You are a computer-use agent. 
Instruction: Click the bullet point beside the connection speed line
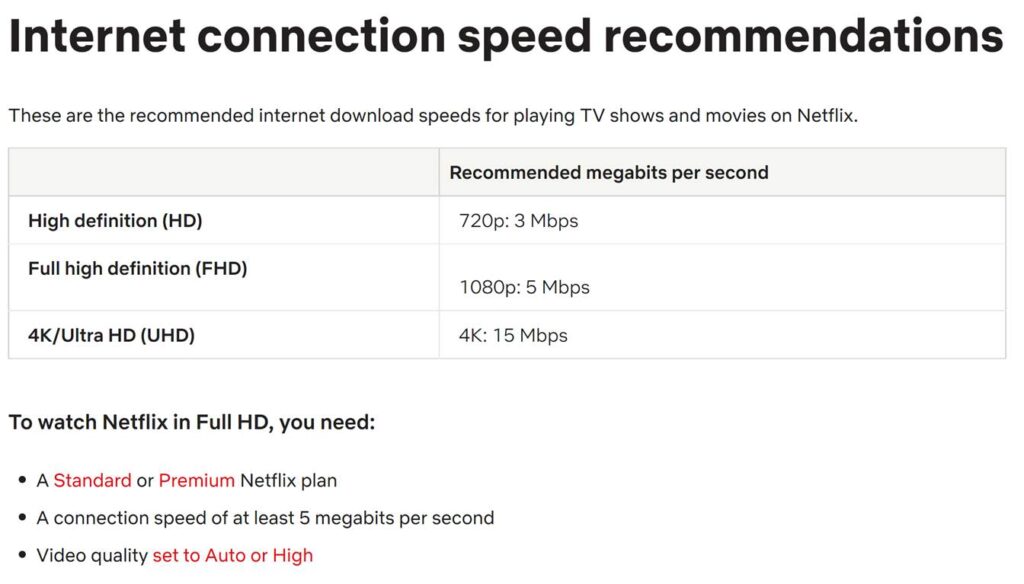(22, 518)
